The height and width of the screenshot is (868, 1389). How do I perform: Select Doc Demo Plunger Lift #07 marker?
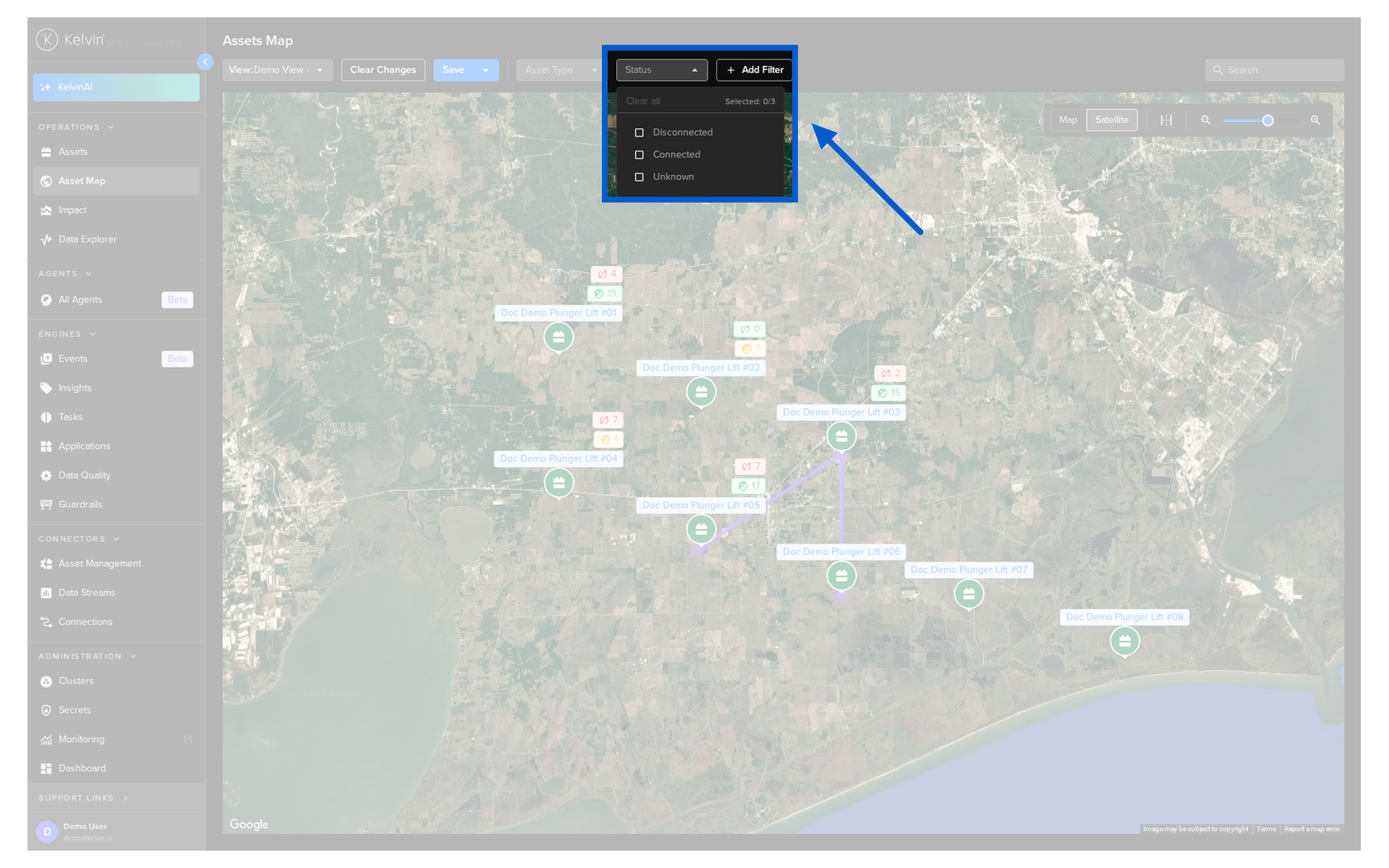(969, 594)
